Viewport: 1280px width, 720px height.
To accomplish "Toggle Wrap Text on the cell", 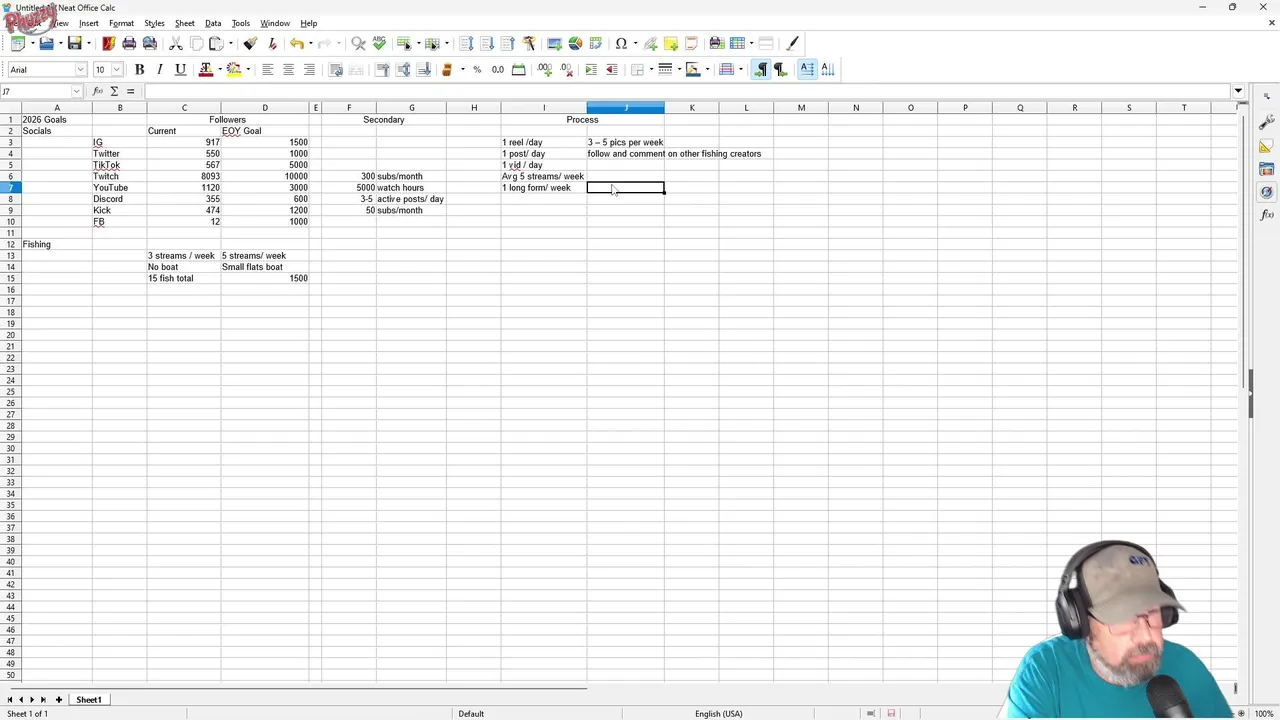I will [x=336, y=69].
